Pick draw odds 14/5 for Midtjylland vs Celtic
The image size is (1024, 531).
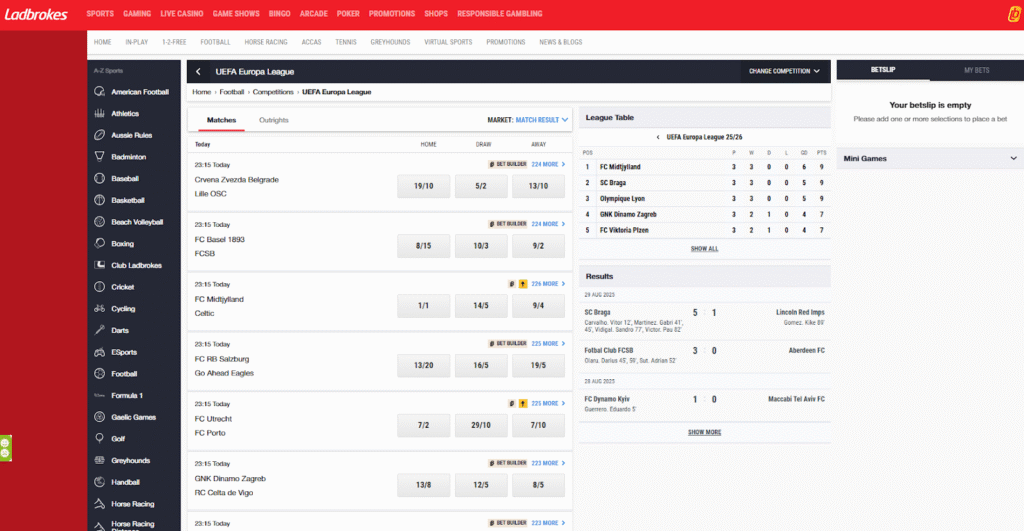click(480, 306)
